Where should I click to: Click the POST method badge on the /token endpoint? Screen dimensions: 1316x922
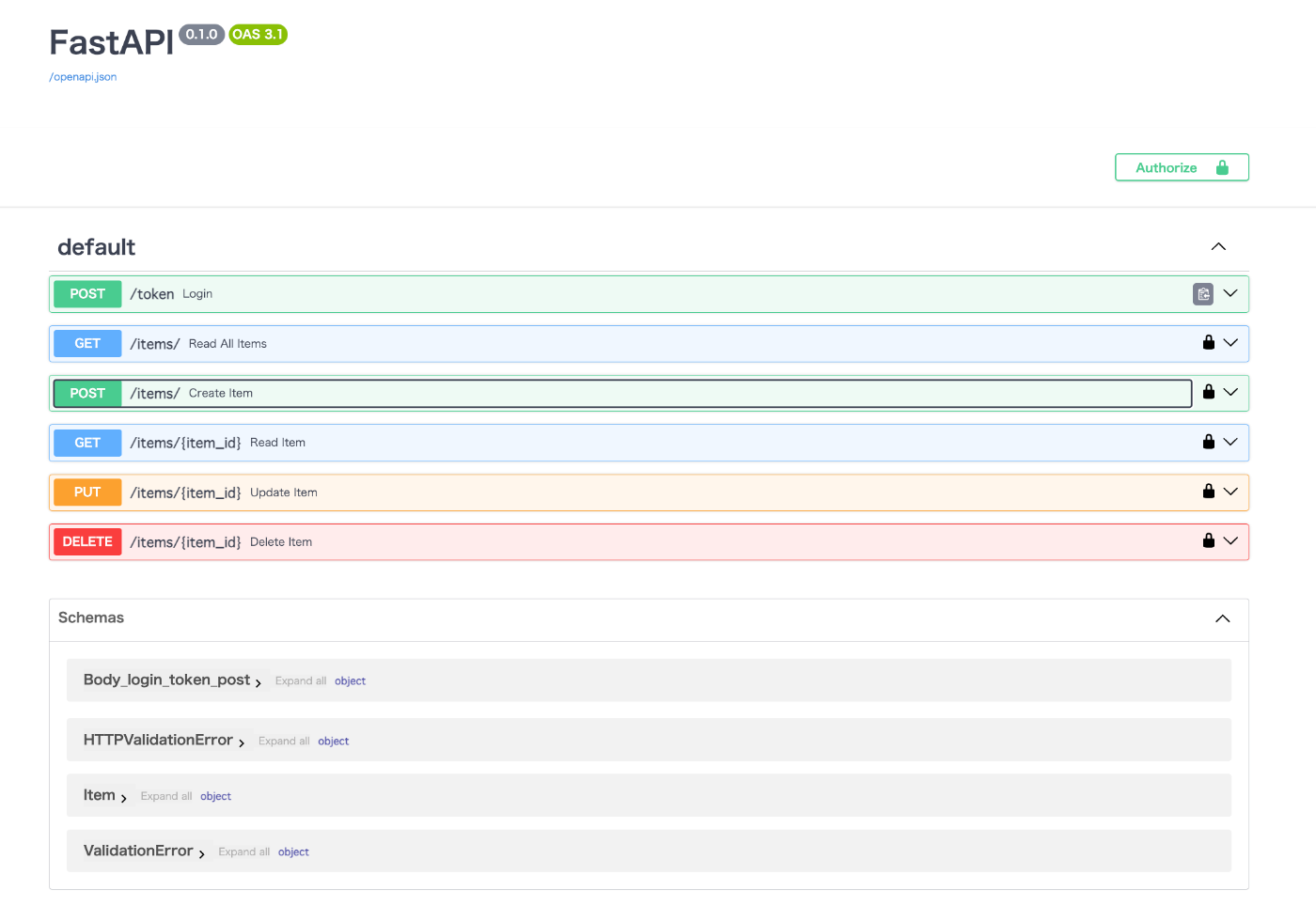pyautogui.click(x=86, y=293)
